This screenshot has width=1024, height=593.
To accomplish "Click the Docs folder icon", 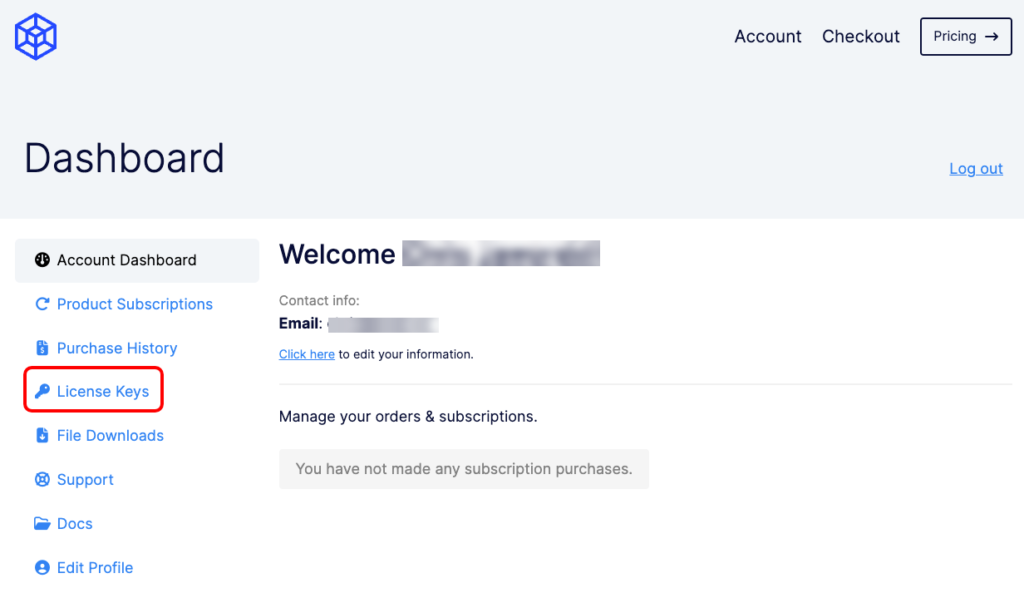I will pyautogui.click(x=42, y=523).
